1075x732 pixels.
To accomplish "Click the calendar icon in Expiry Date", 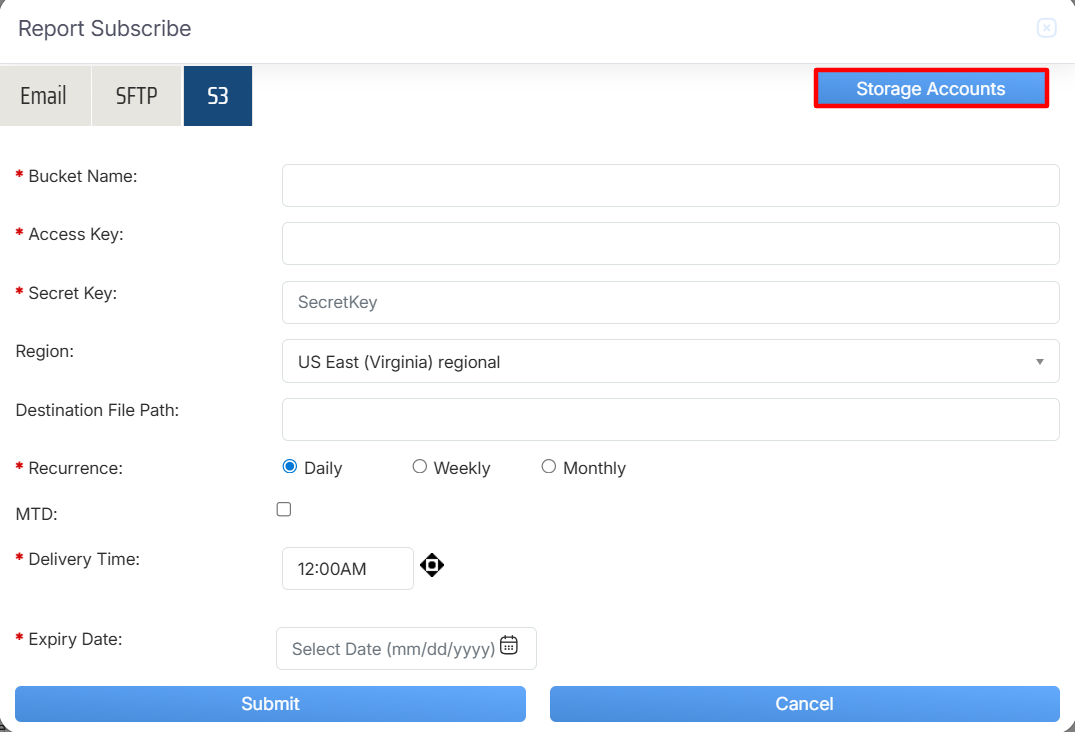I will (x=509, y=645).
